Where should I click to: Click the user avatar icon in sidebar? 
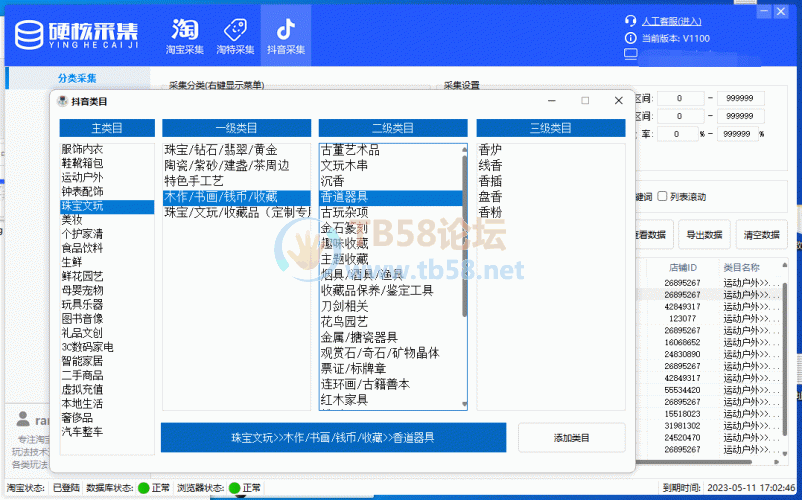click(x=23, y=419)
